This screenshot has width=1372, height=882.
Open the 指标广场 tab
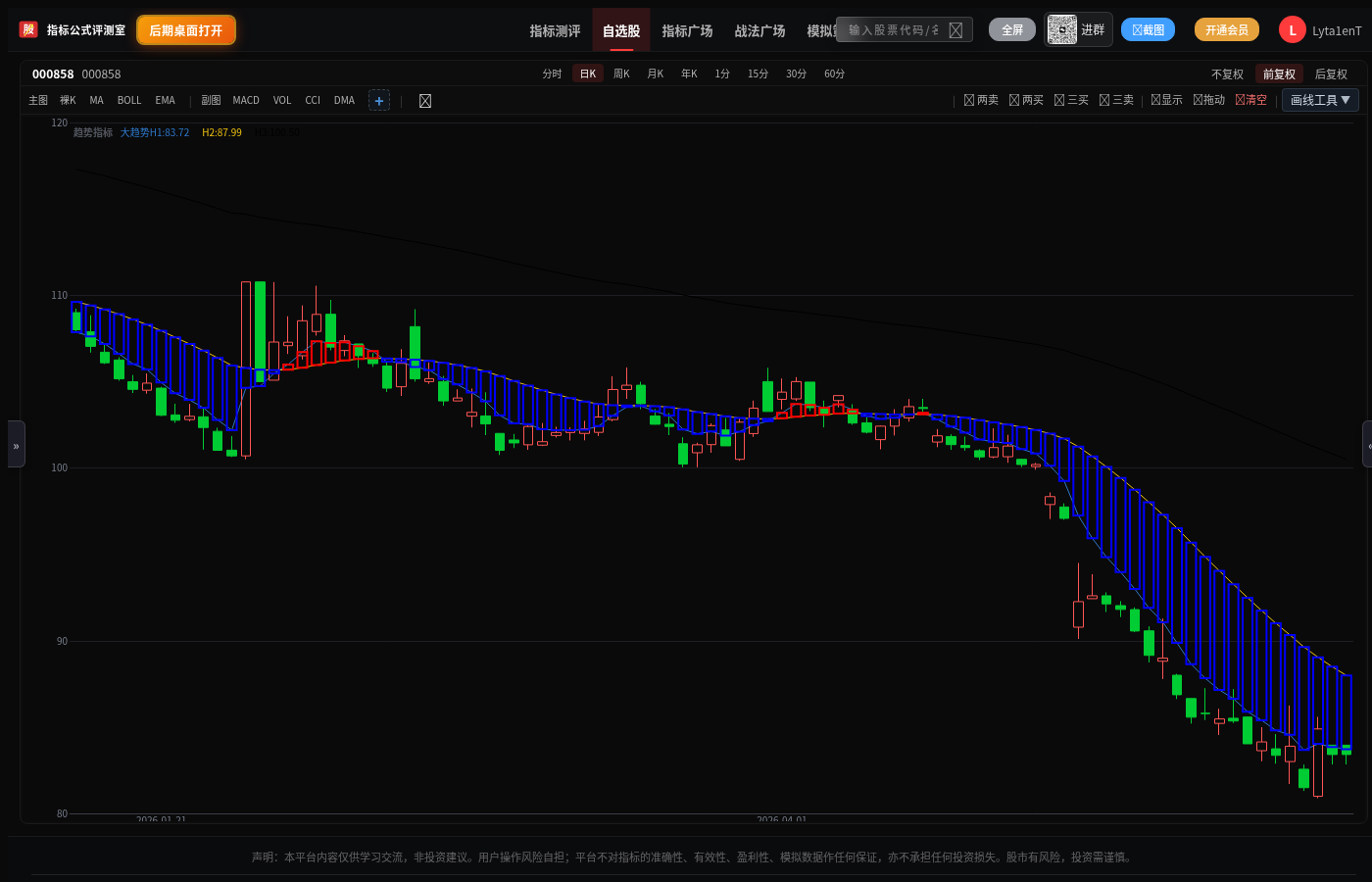(687, 30)
